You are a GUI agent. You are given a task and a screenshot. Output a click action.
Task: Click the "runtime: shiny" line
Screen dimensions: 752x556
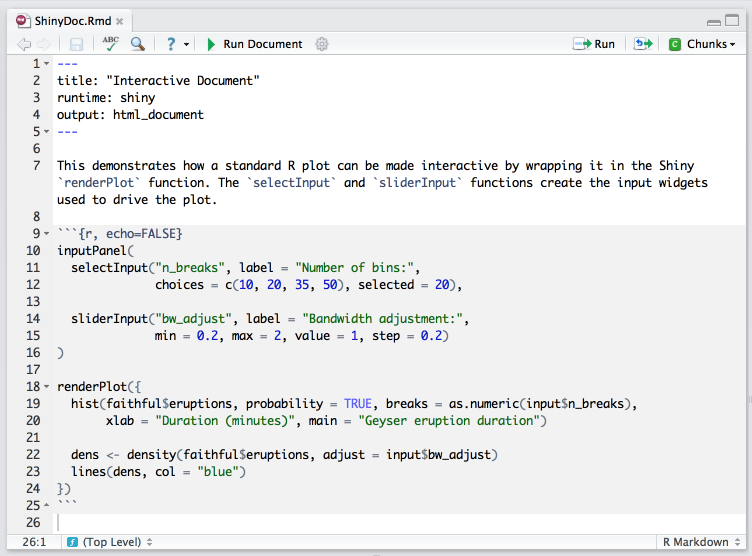point(106,98)
